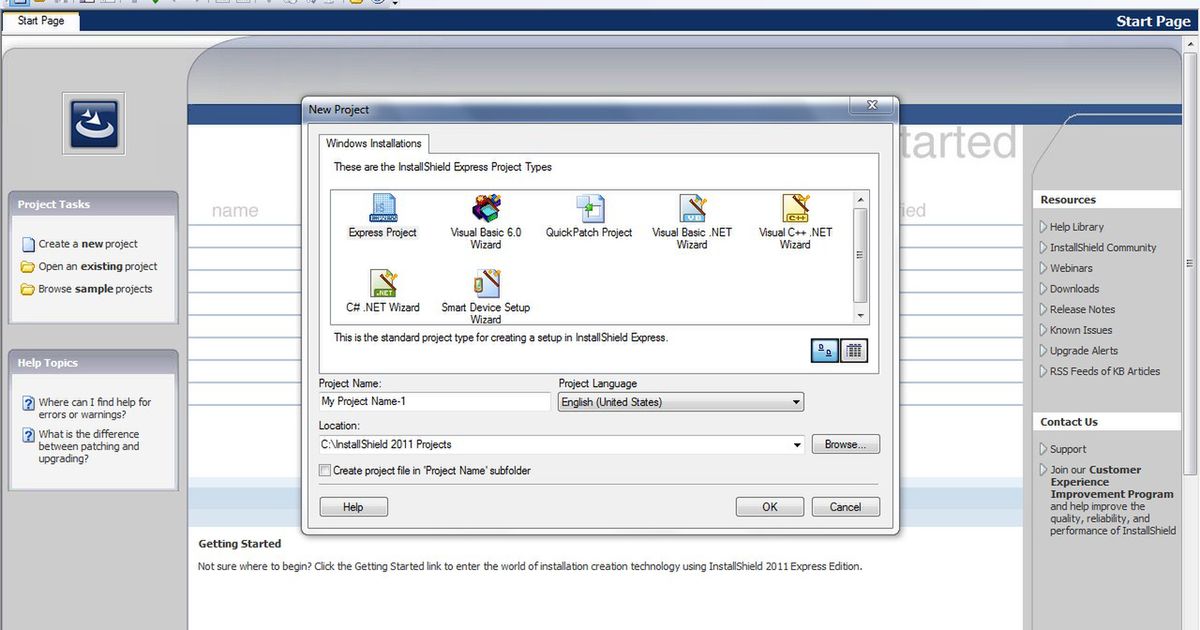Expand the Location path dropdown
Screen dimensions: 1200x630
click(x=798, y=444)
